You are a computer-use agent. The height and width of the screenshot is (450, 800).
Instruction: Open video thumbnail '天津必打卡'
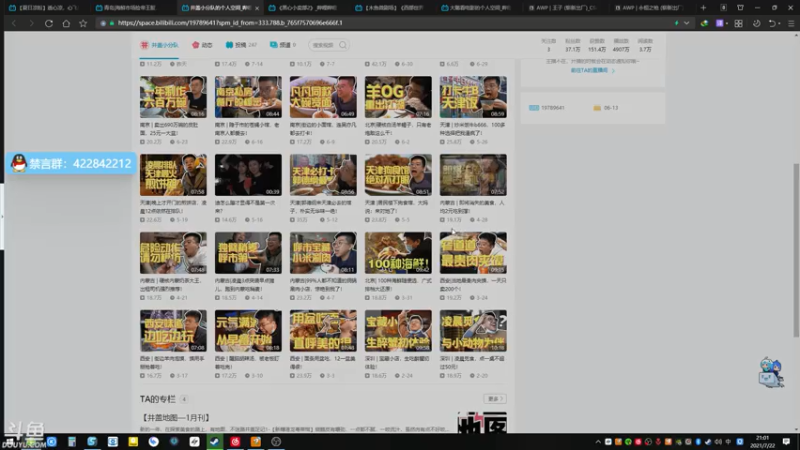coord(323,175)
